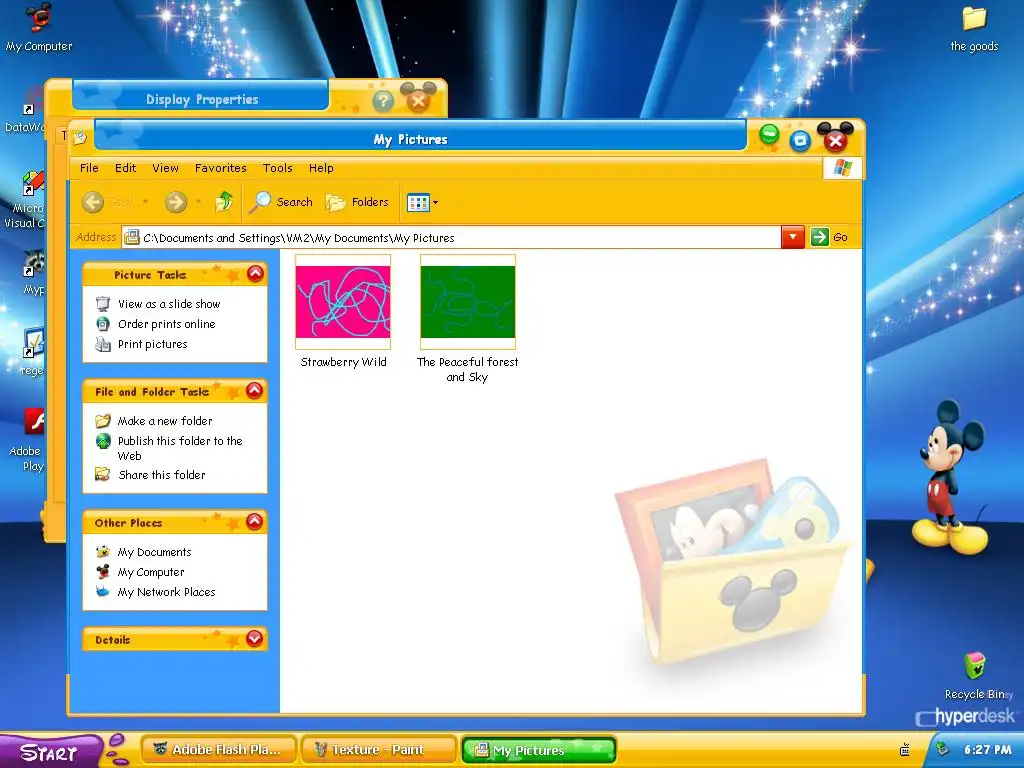Collapse the Picture Tasks panel

tap(255, 274)
